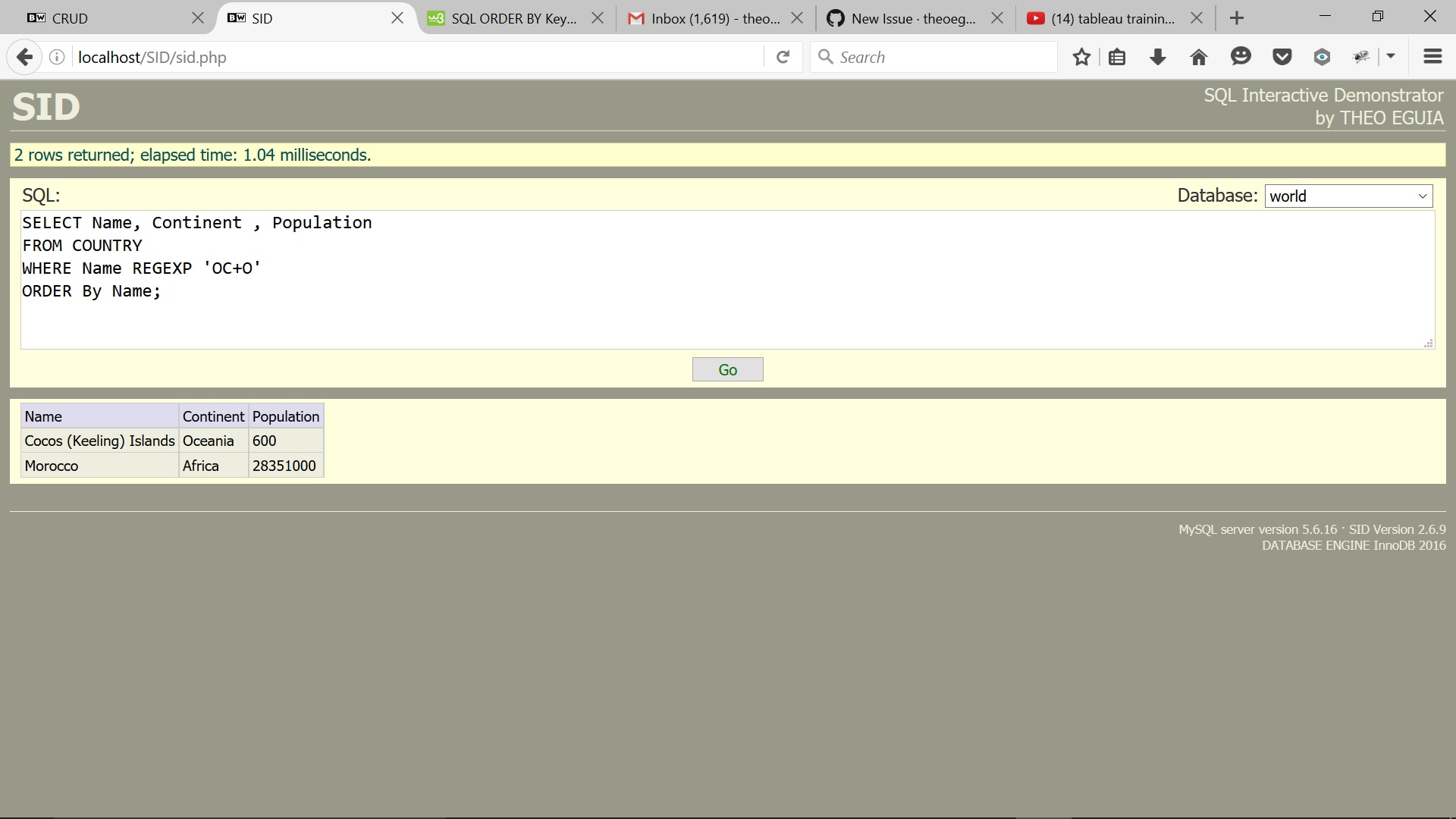Open Firefox Hello chat icon
This screenshot has width=1456, height=819.
(1241, 57)
